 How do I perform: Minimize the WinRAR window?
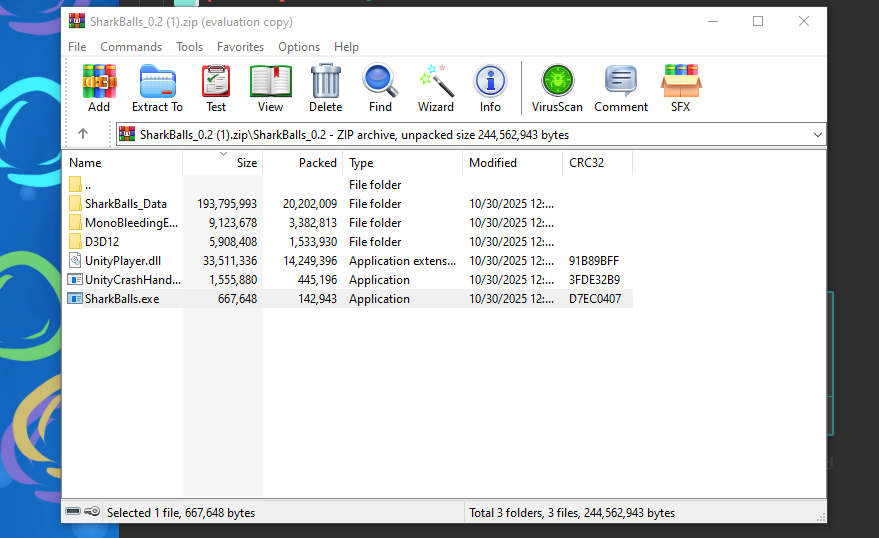click(713, 21)
